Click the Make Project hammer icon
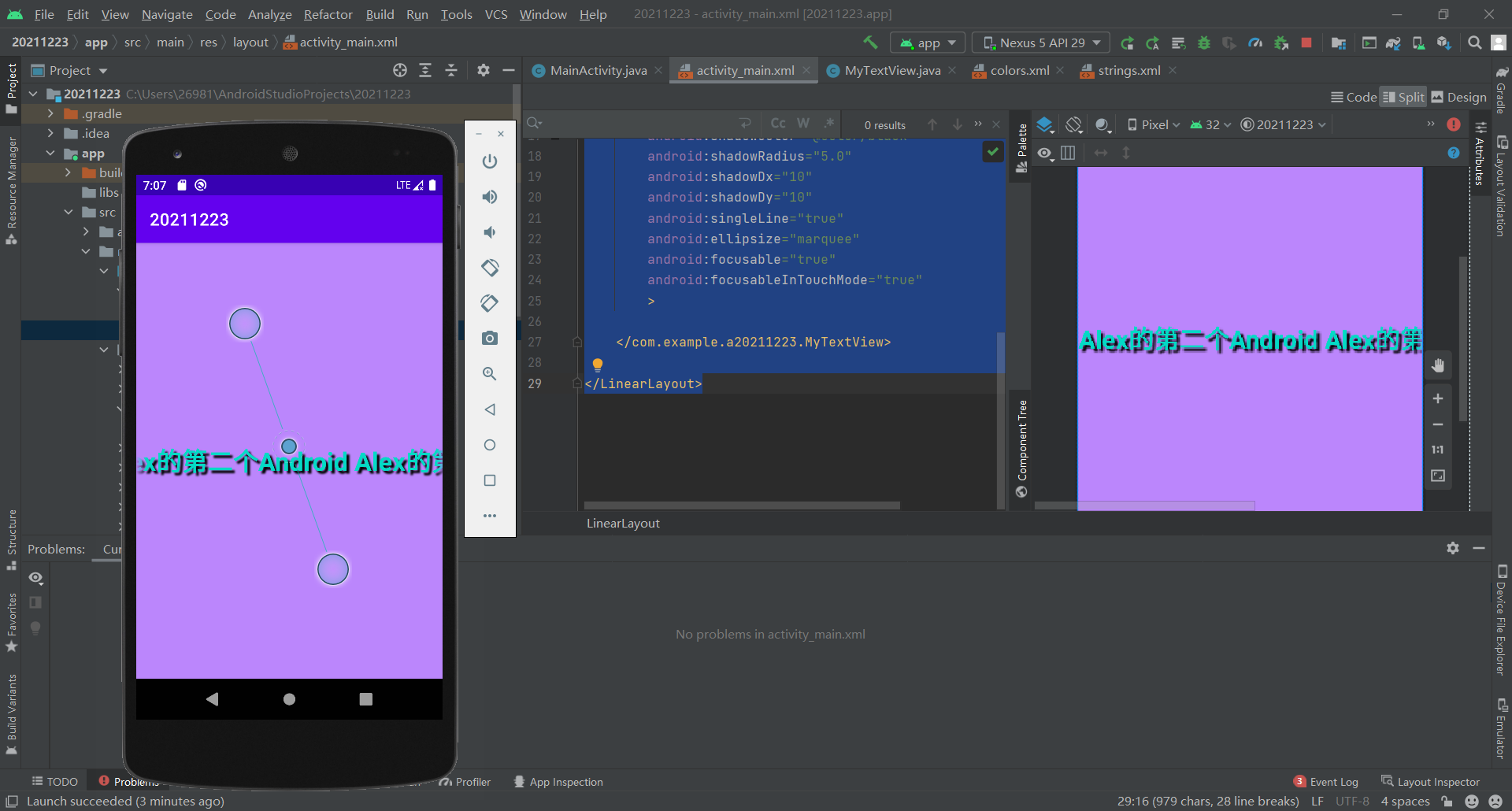This screenshot has width=1512, height=811. tap(870, 43)
